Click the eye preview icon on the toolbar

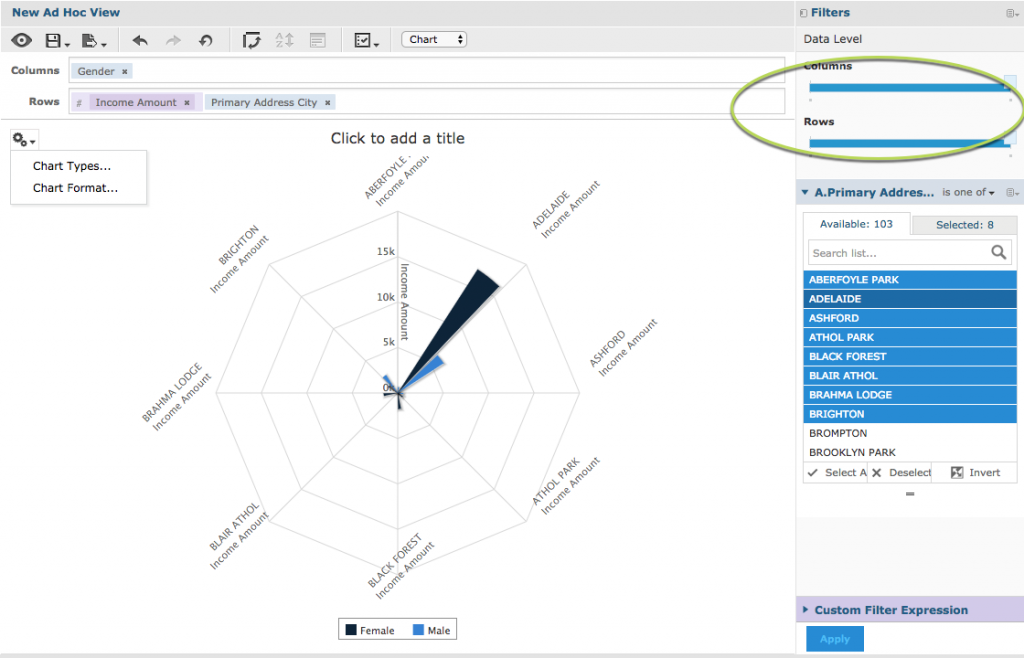pyautogui.click(x=21, y=39)
